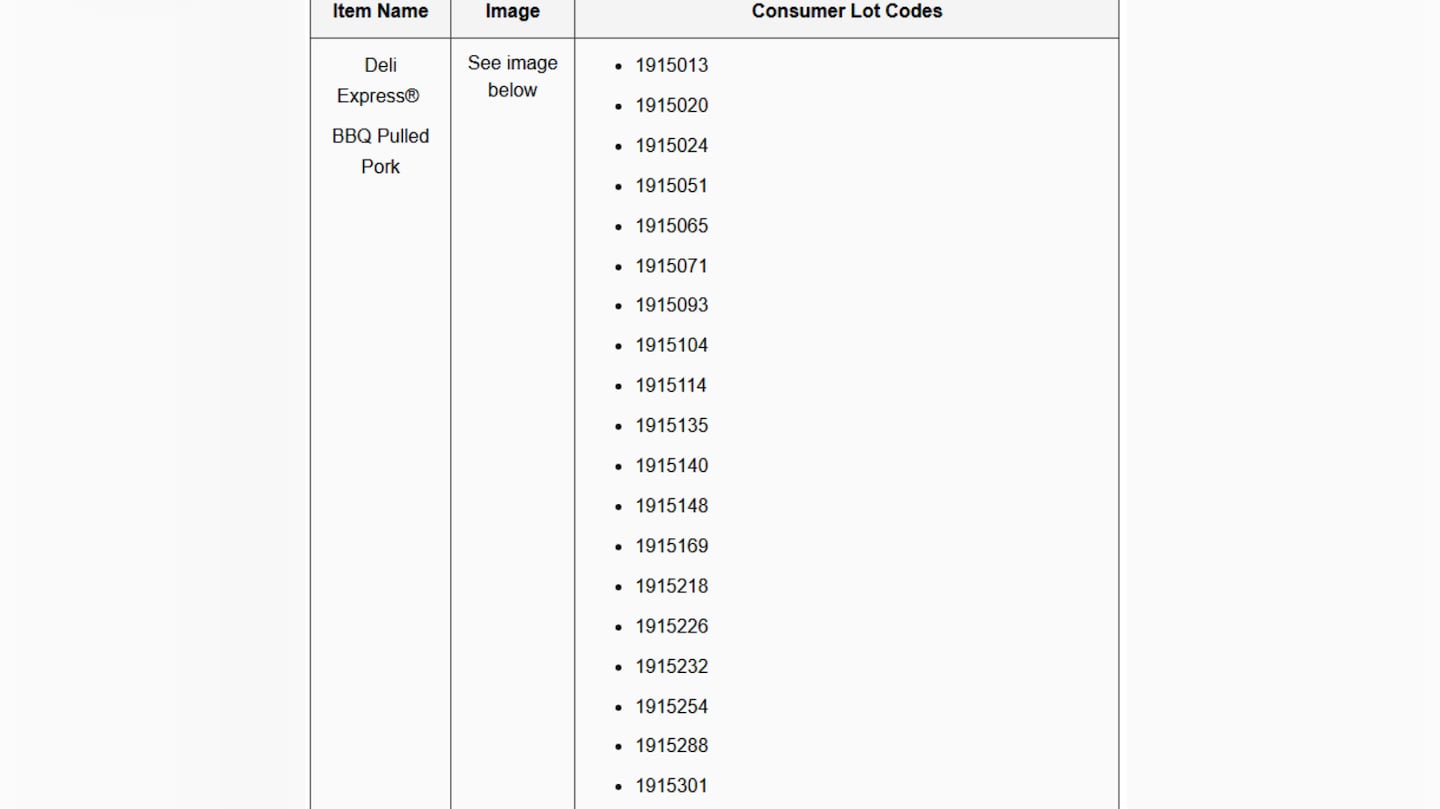Click lot code 1915104
This screenshot has width=1440, height=809.
pyautogui.click(x=671, y=345)
